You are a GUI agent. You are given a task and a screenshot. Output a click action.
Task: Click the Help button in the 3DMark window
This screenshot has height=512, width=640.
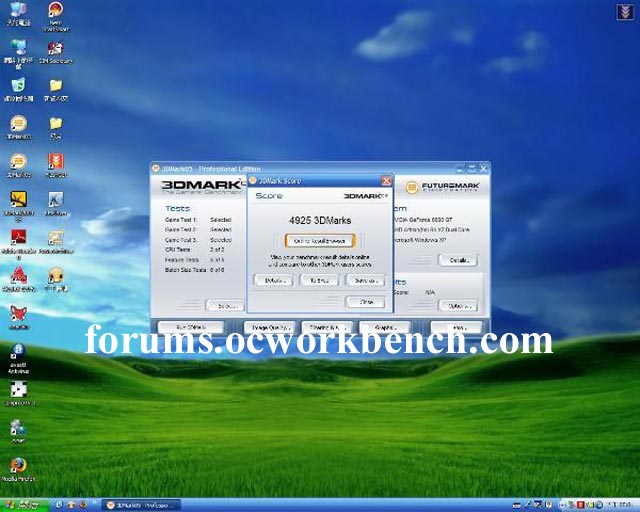[457, 327]
